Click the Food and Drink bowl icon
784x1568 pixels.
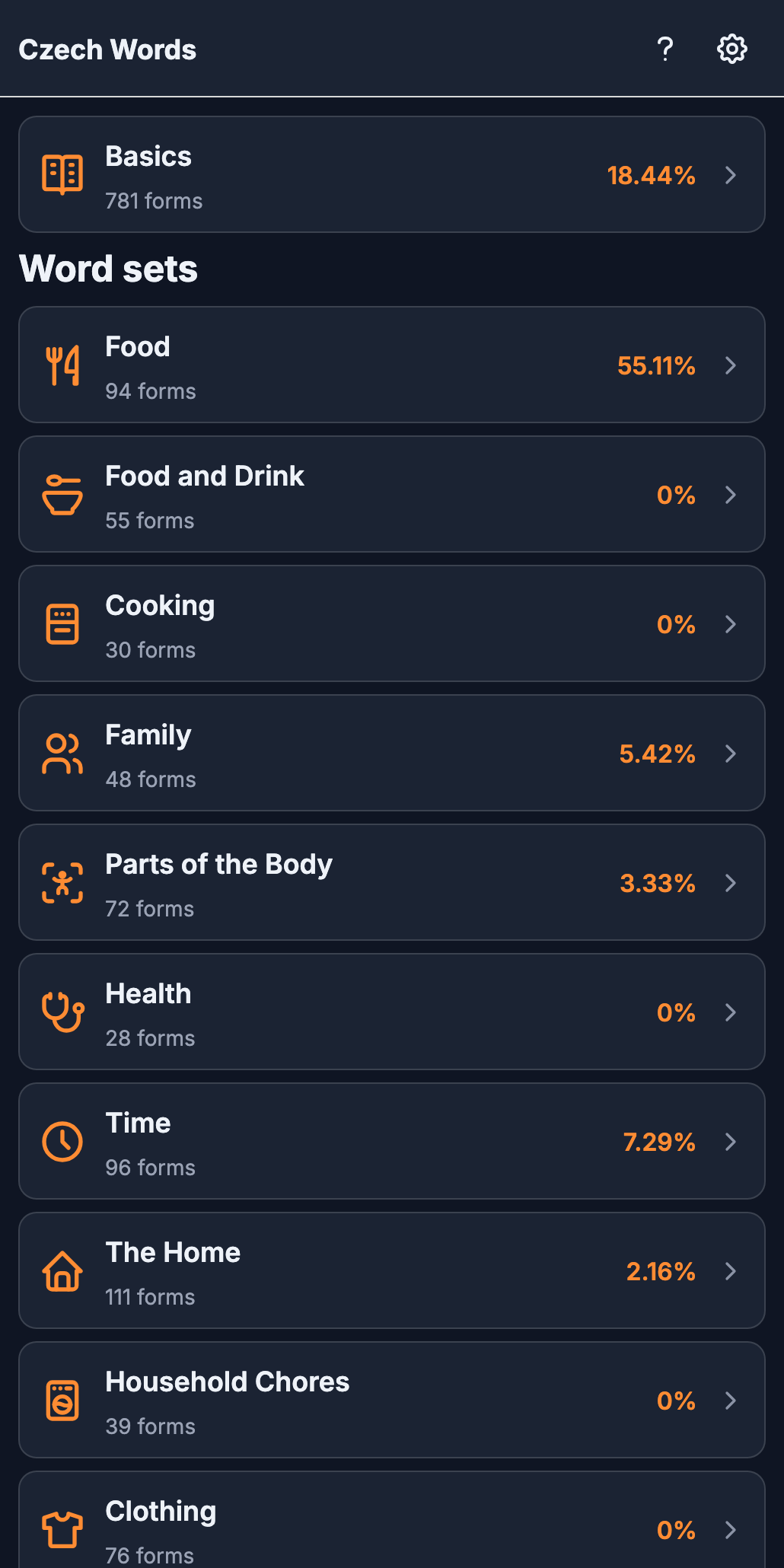tap(62, 495)
